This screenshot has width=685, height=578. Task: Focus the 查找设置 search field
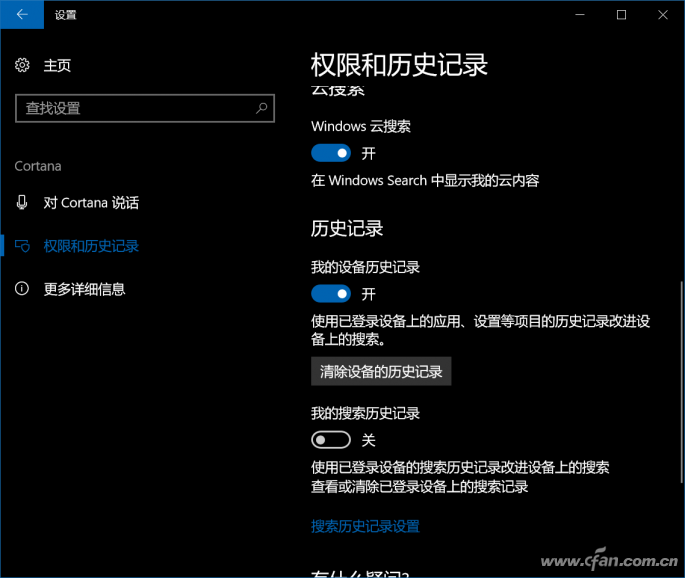[x=135, y=108]
